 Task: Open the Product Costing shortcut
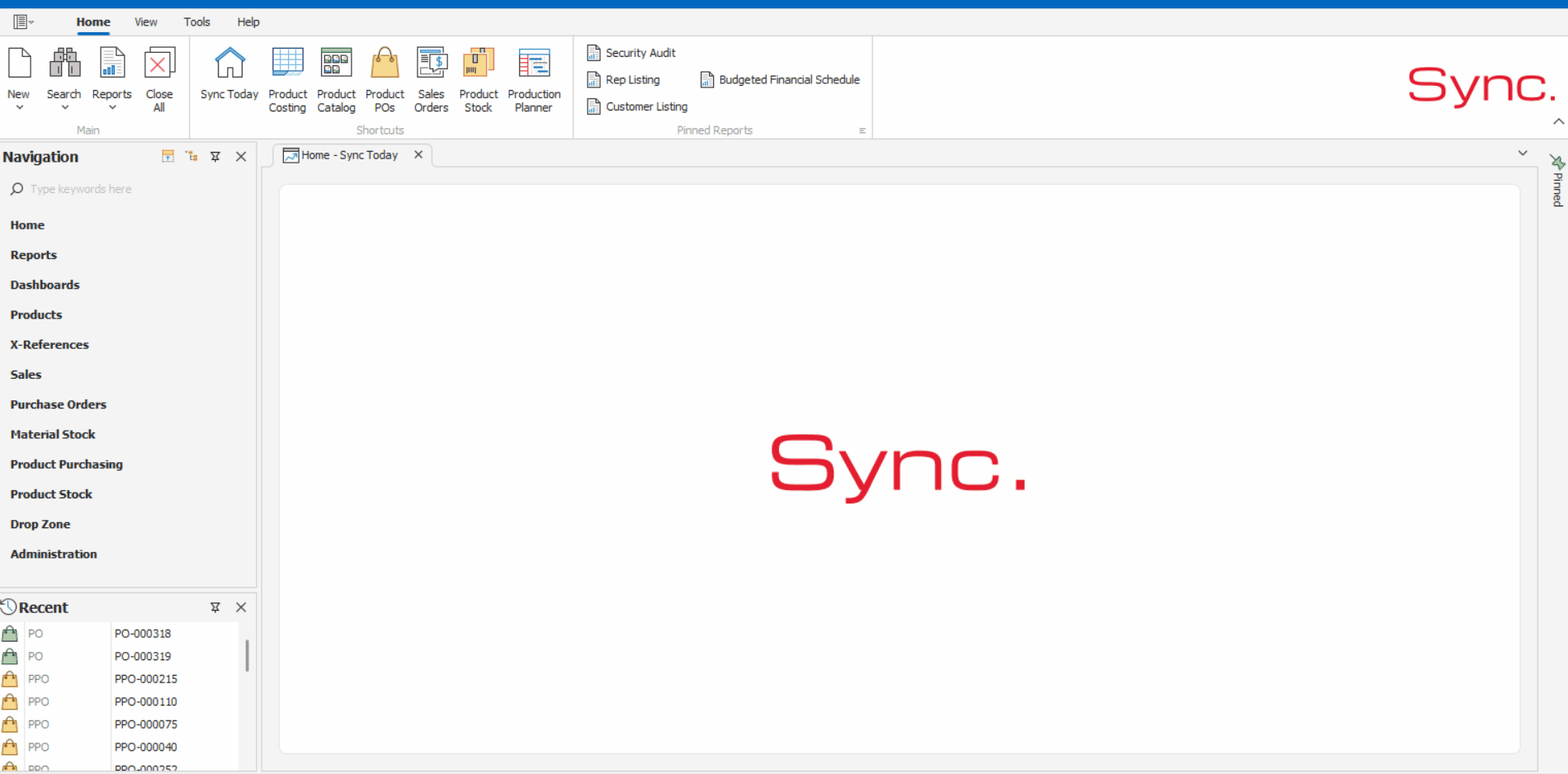287,79
